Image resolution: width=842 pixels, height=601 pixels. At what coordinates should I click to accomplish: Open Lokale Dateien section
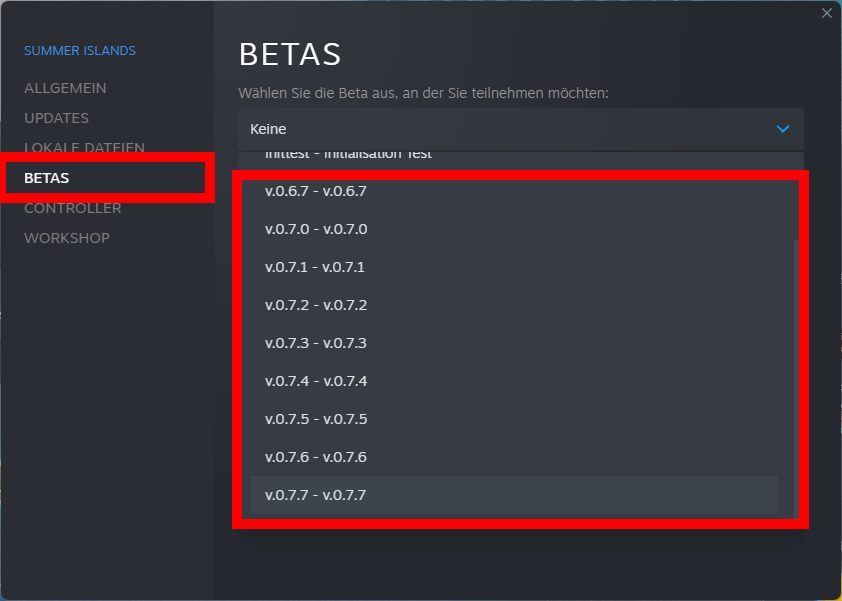84,147
